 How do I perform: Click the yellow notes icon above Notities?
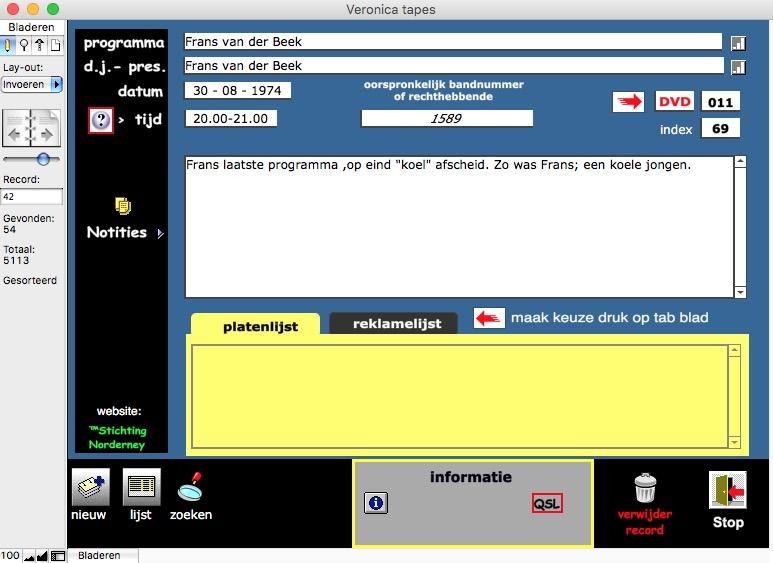pyautogui.click(x=123, y=206)
